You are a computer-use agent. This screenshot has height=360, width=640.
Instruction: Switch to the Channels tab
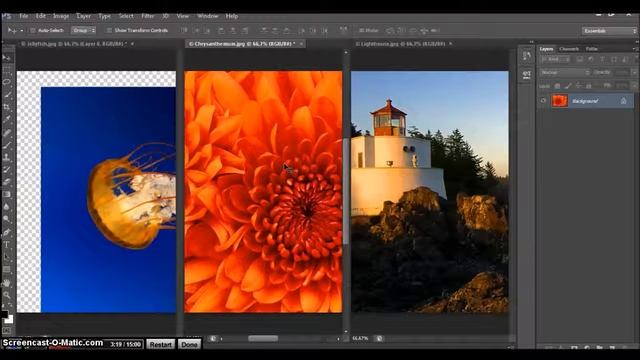click(569, 49)
